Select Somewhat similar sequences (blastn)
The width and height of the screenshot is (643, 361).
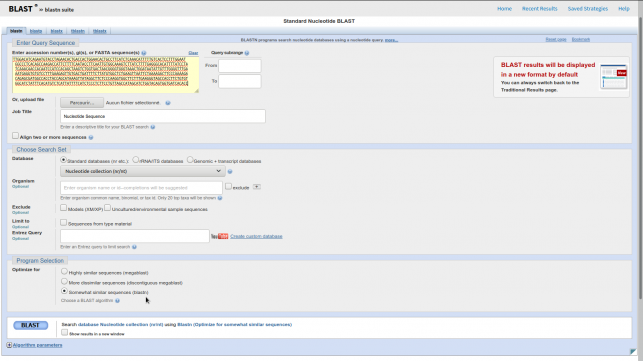pyautogui.click(x=64, y=291)
